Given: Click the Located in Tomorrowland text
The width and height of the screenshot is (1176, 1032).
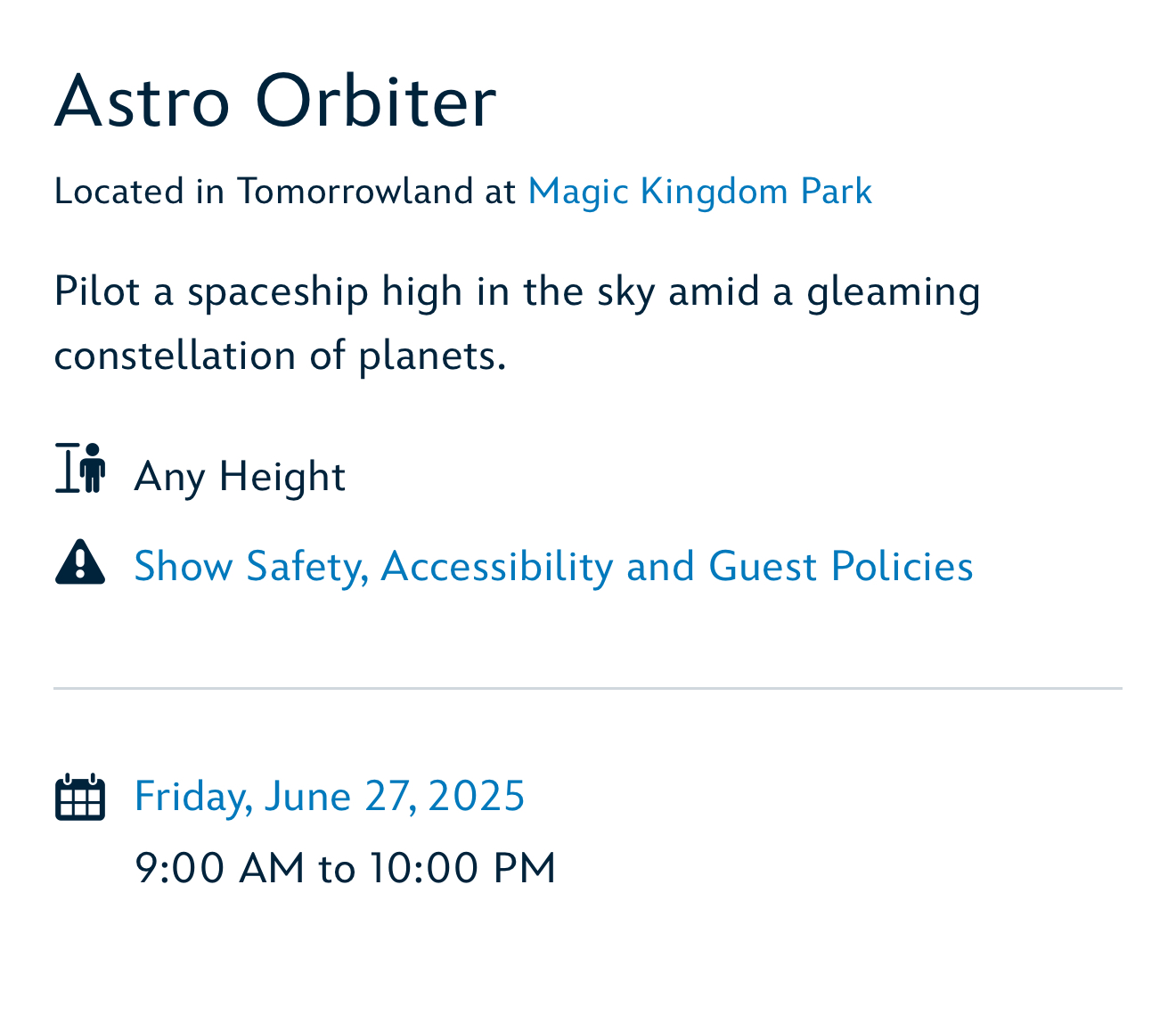Looking at the screenshot, I should click(284, 192).
